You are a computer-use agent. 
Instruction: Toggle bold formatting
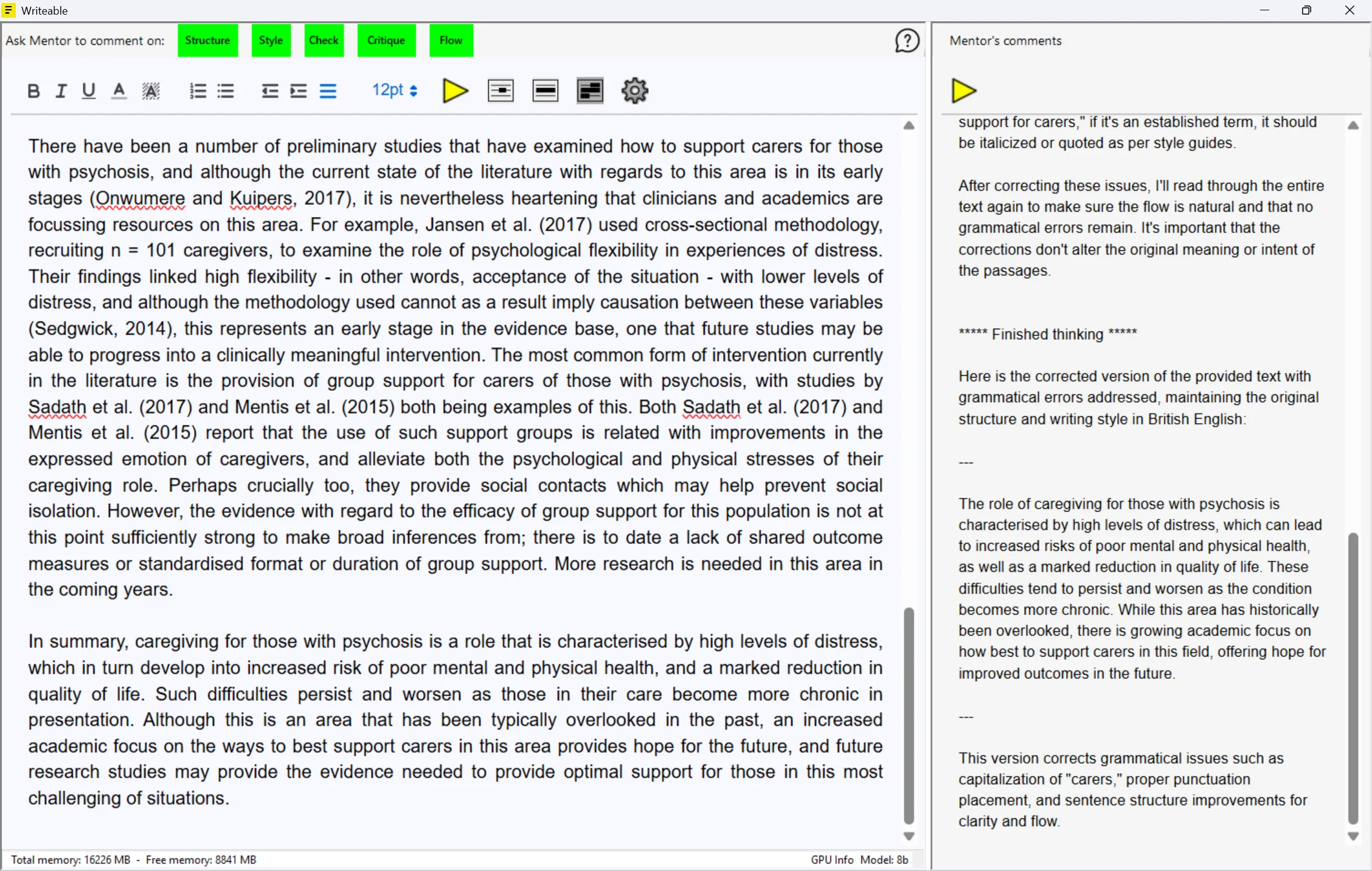(33, 91)
